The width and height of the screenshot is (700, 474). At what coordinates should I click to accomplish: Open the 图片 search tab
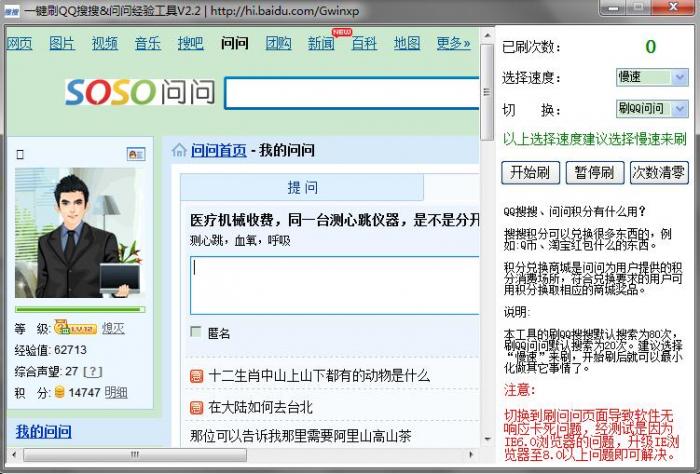[62, 43]
